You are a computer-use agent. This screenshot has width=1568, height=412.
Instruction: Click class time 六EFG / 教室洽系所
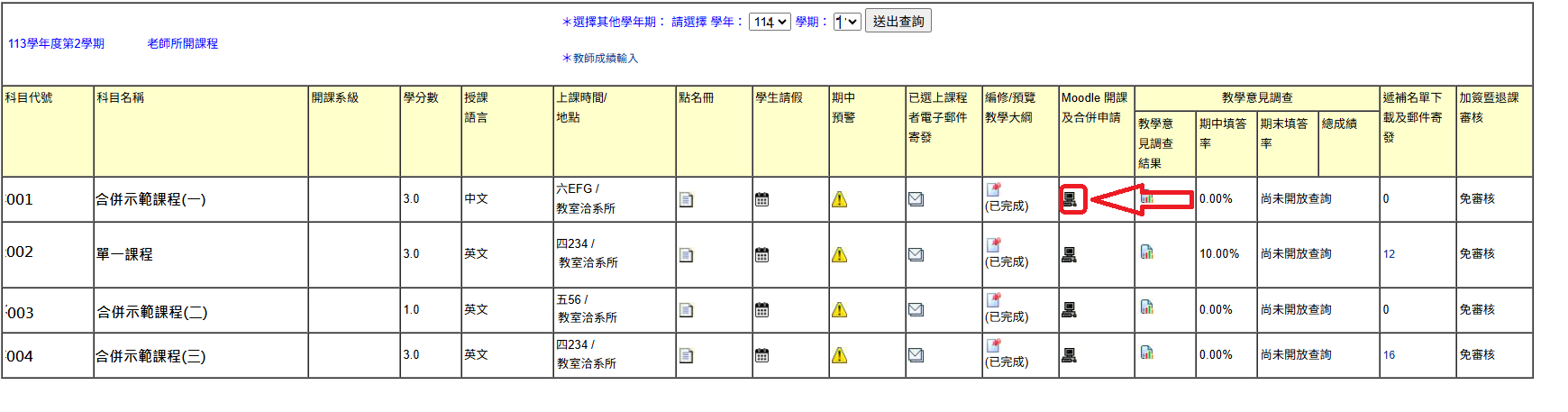click(586, 198)
